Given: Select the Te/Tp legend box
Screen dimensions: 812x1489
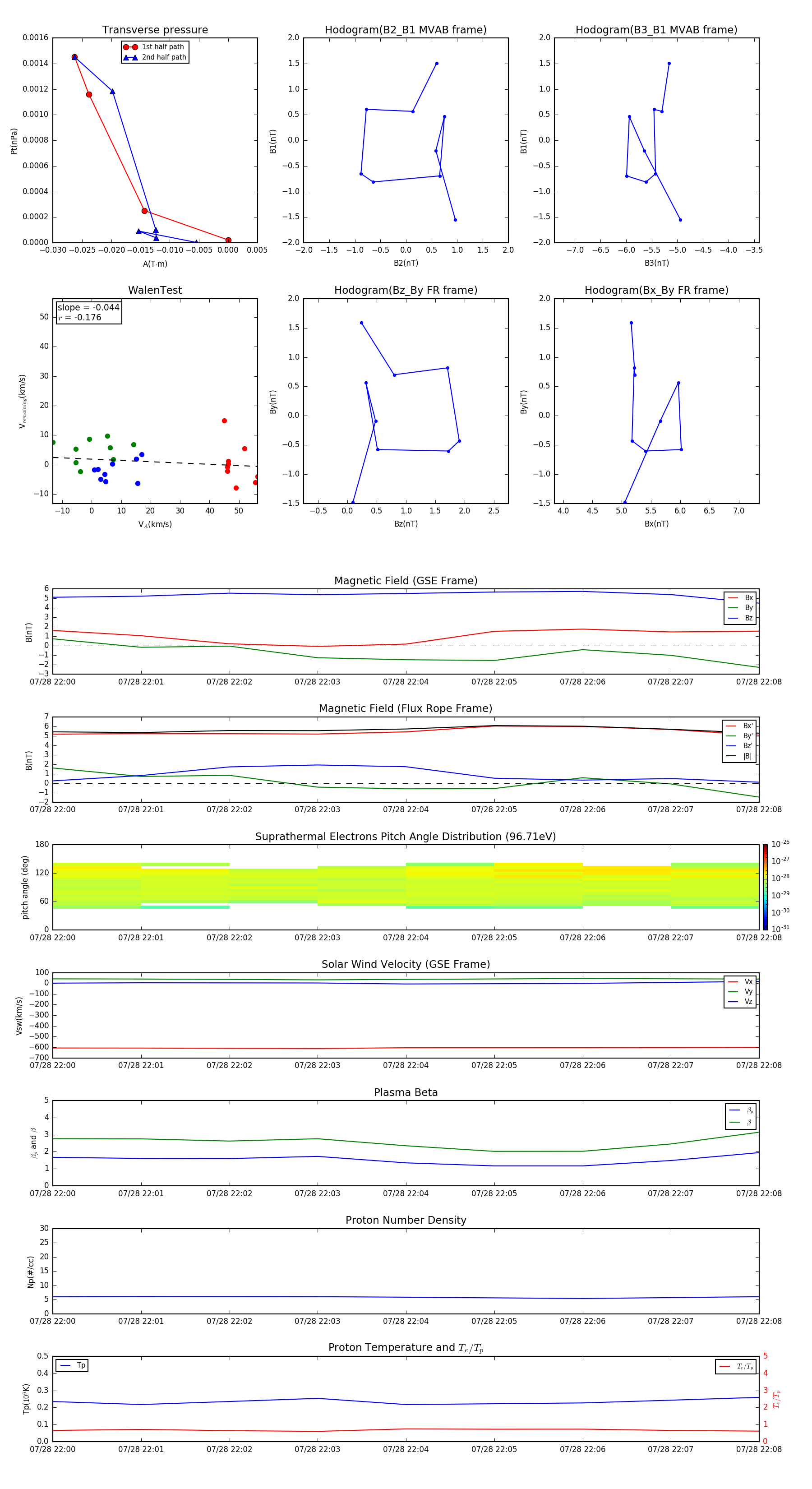Looking at the screenshot, I should pyautogui.click(x=736, y=1366).
